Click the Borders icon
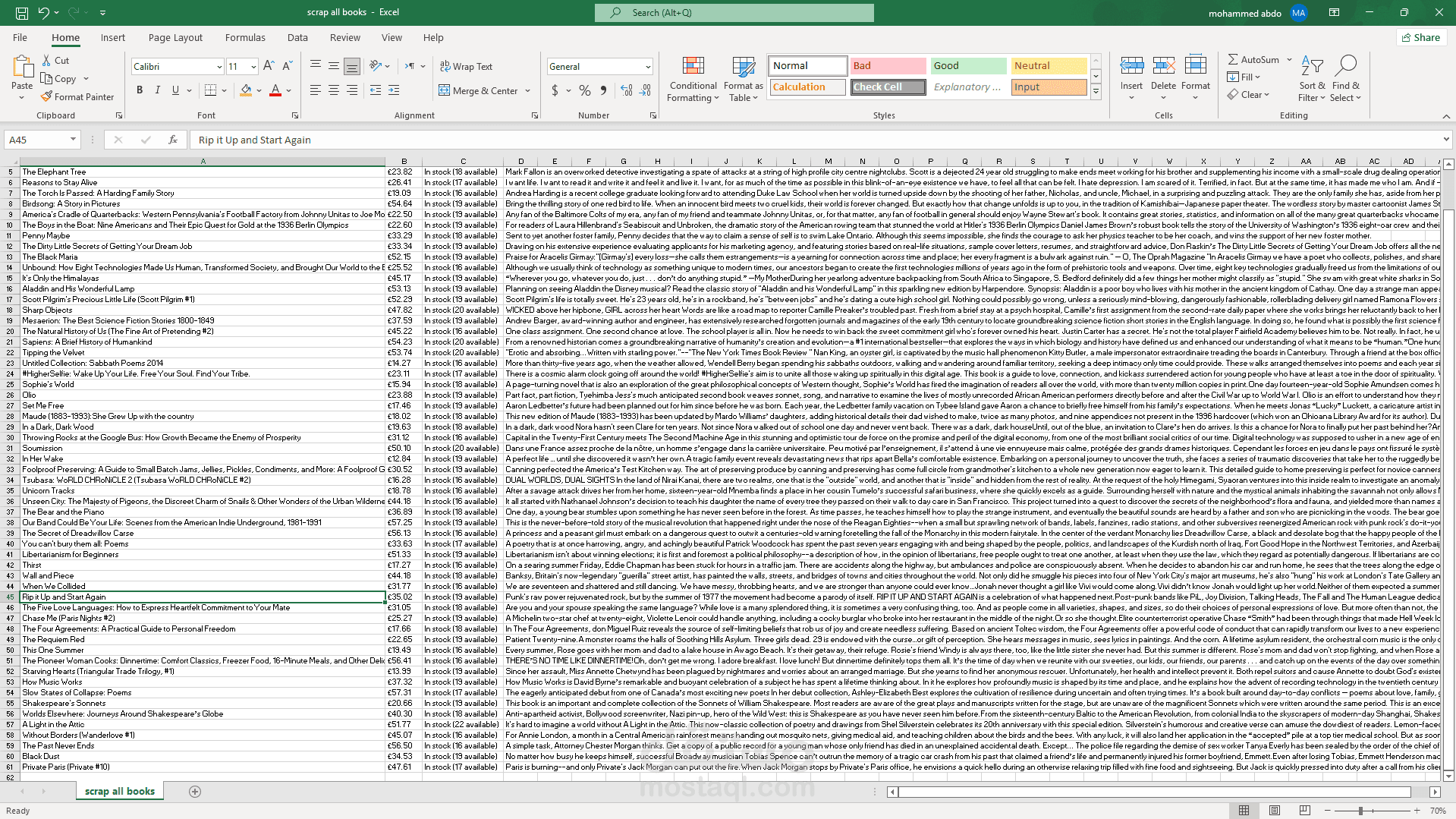The width and height of the screenshot is (1456, 819). [211, 90]
